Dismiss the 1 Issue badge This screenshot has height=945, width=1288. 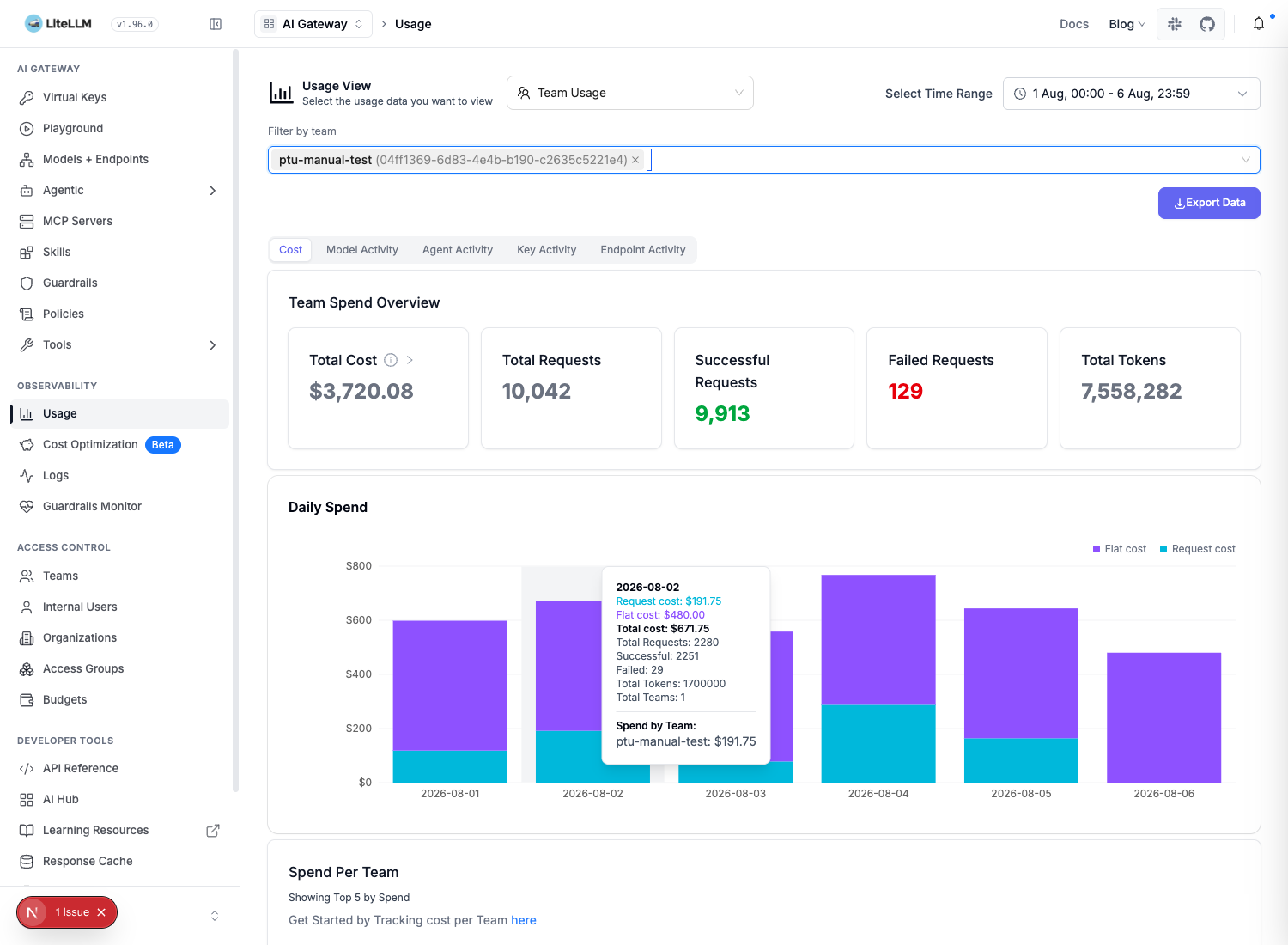[x=101, y=912]
